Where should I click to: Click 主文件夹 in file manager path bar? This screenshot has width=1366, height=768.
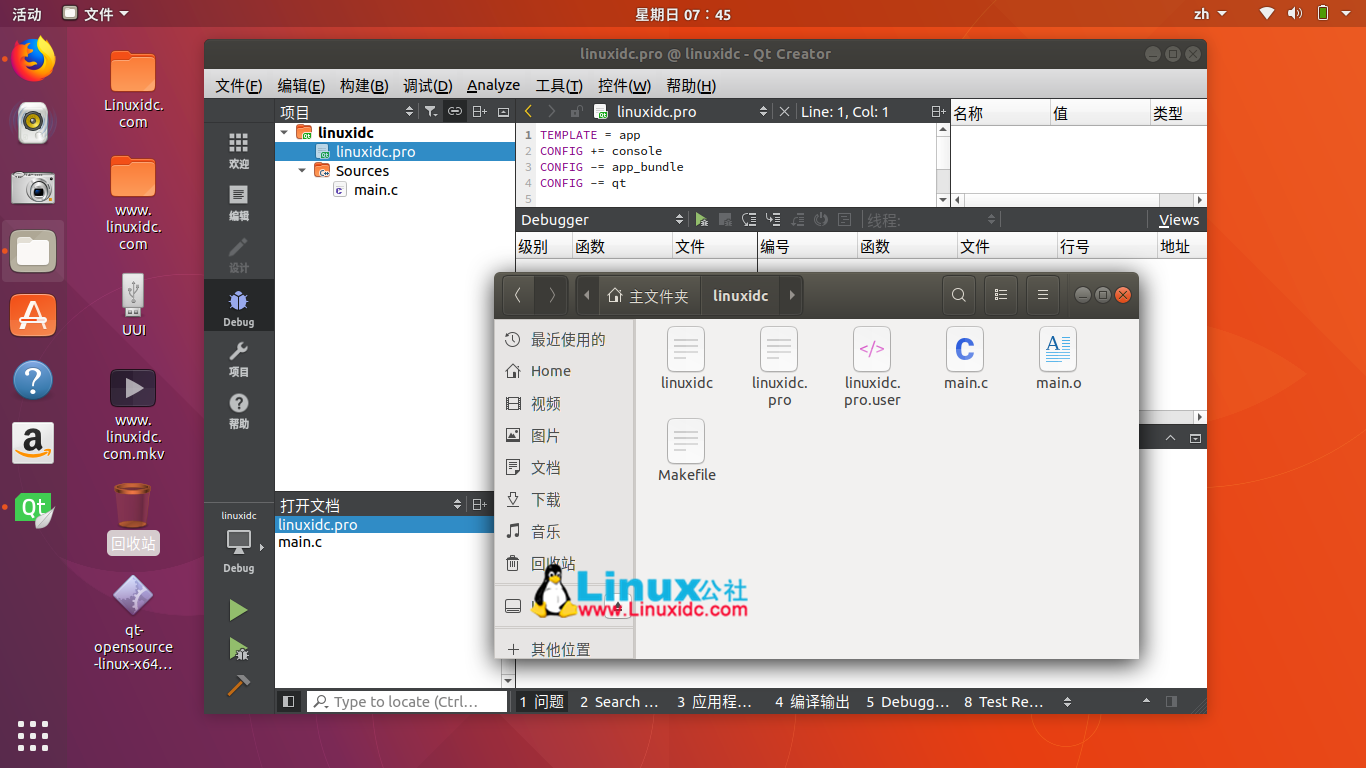tap(649, 296)
